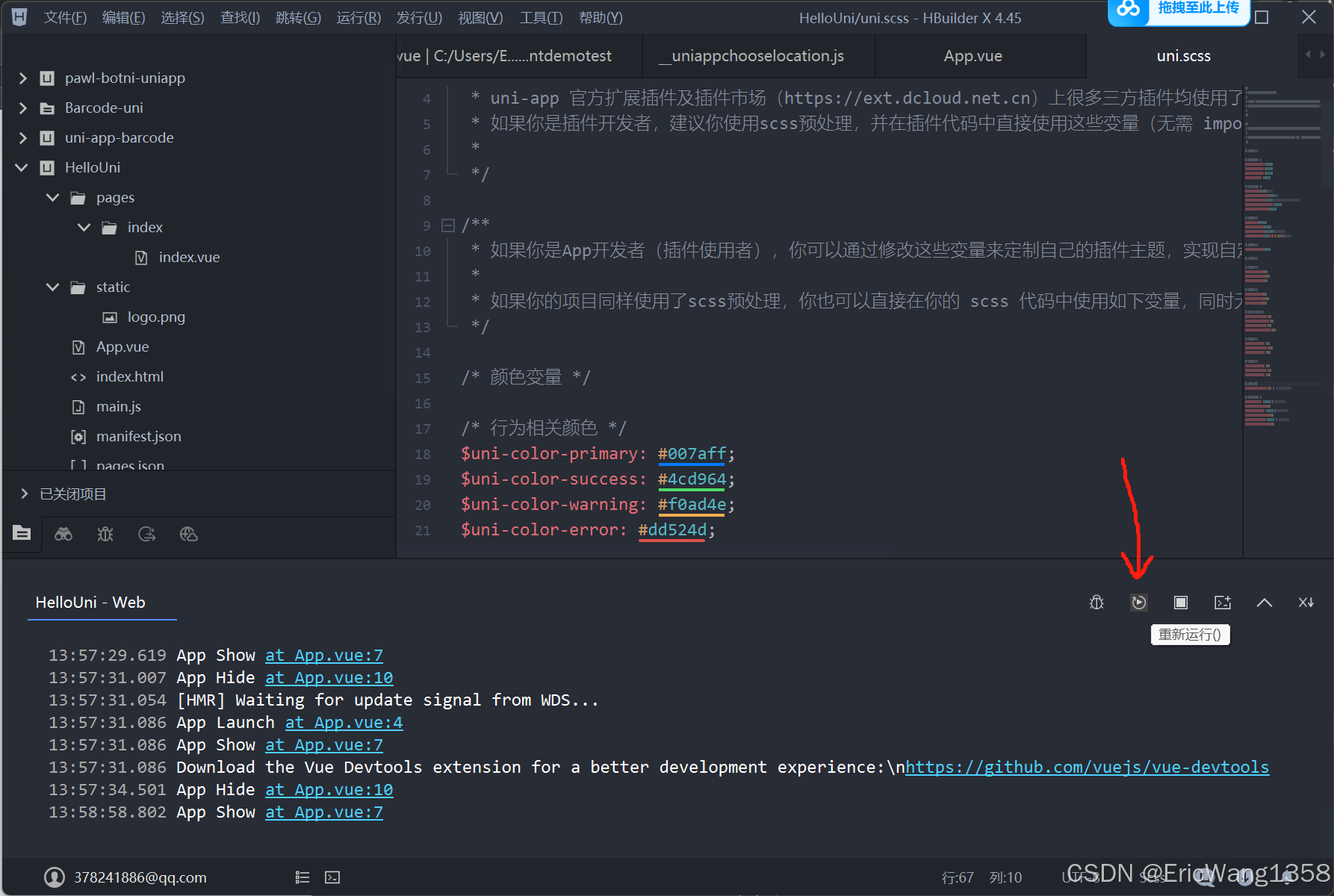Open the 运行(R) menu
This screenshot has width=1334, height=896.
point(359,17)
